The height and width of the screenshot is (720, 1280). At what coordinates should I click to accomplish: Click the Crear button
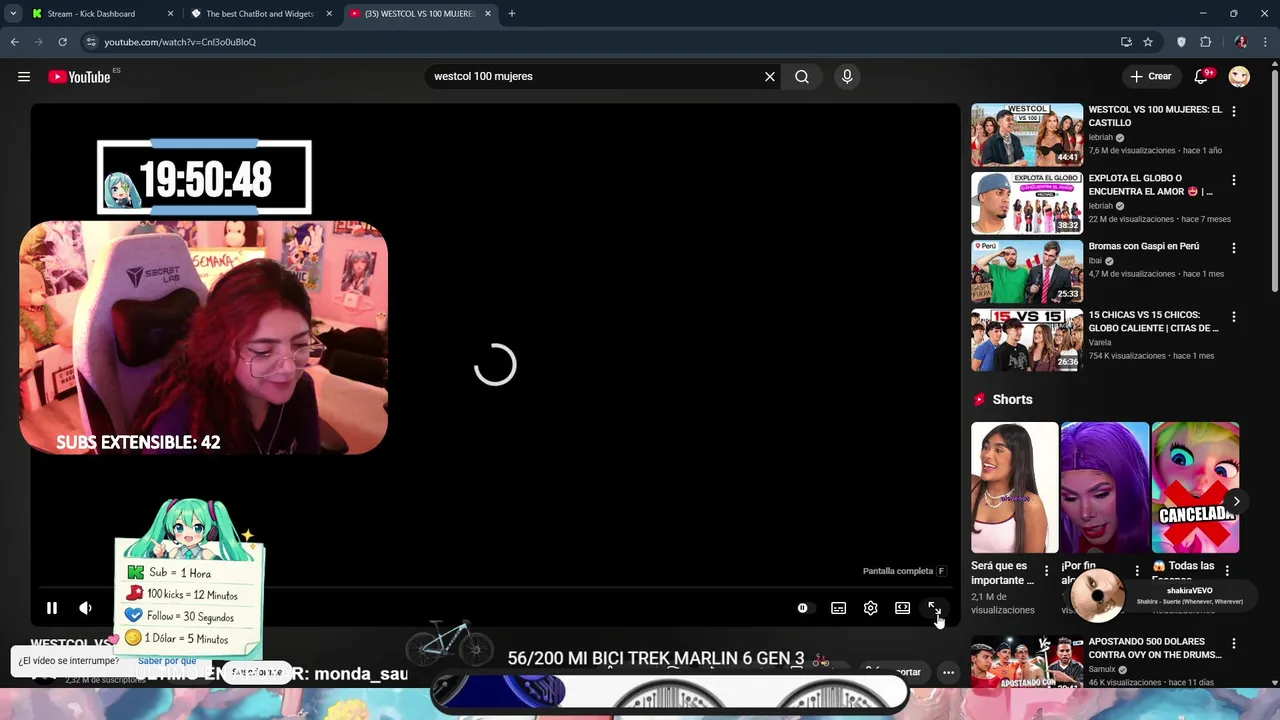1150,77
